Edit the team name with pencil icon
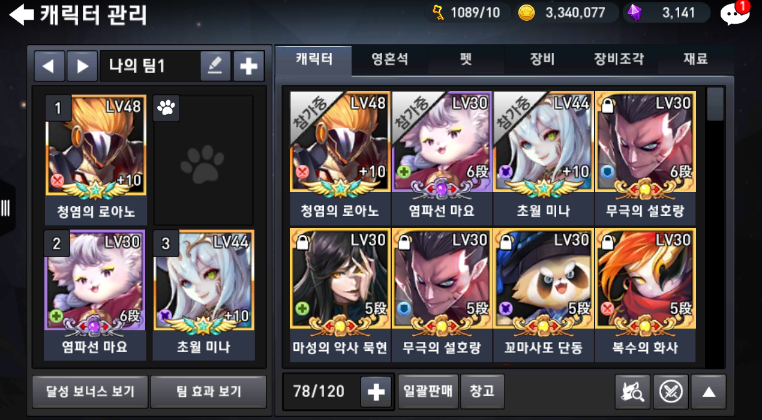This screenshot has width=762, height=420. coord(215,66)
